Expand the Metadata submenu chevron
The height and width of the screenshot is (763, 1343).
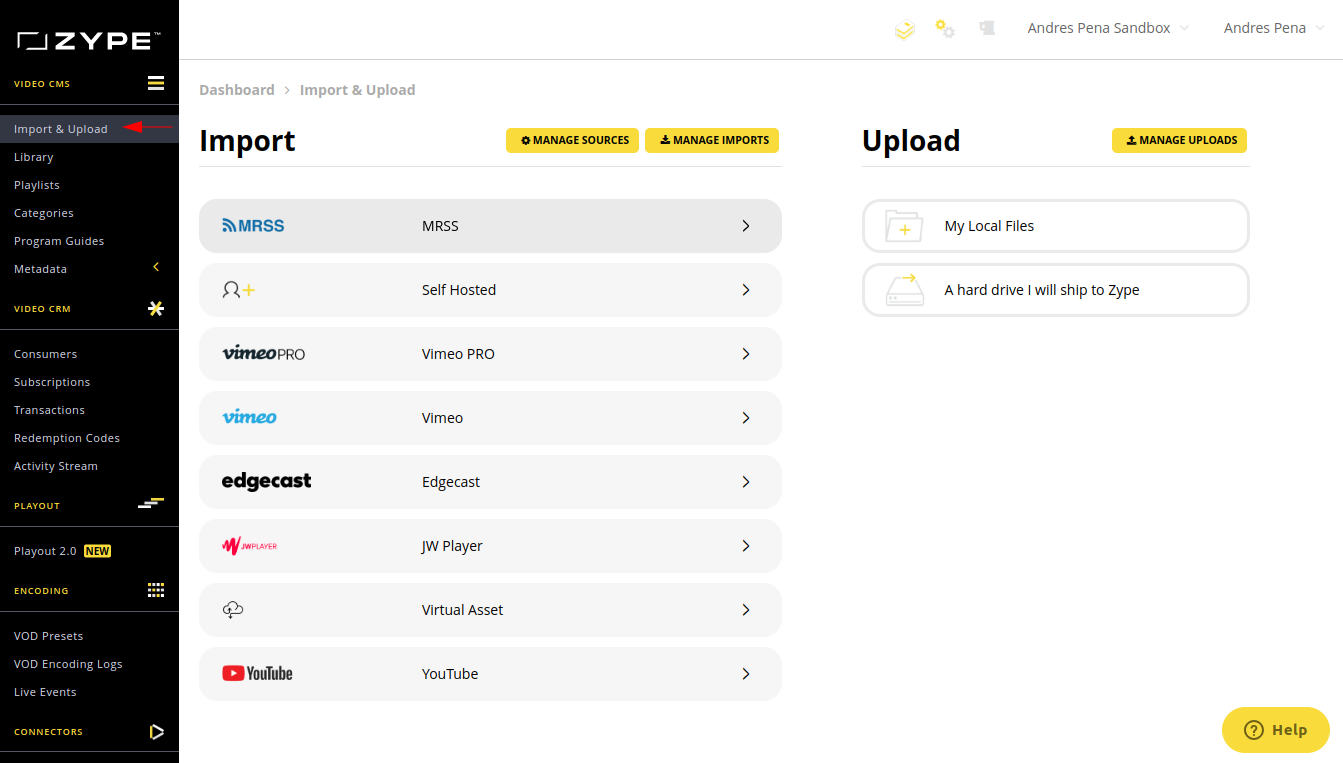tap(156, 267)
